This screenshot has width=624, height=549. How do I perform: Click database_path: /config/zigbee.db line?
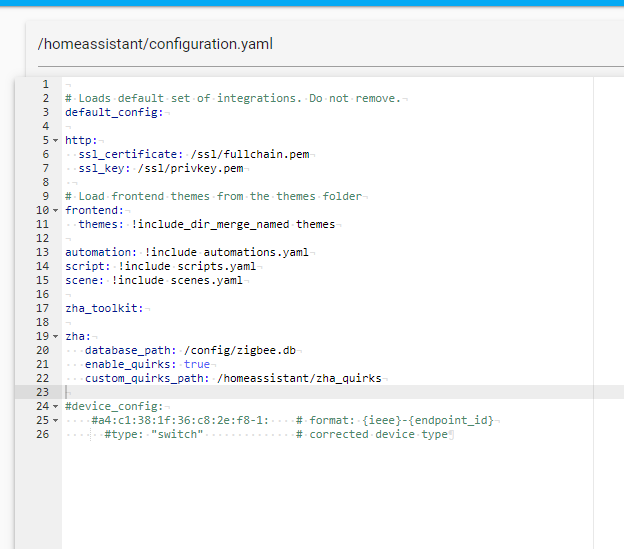click(x=190, y=350)
